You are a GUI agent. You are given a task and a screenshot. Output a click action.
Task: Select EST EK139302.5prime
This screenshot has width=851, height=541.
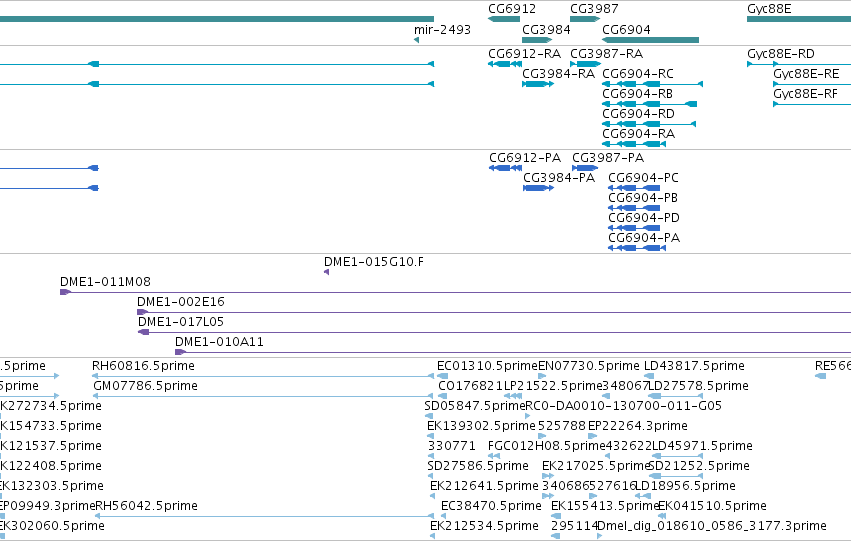(x=430, y=436)
